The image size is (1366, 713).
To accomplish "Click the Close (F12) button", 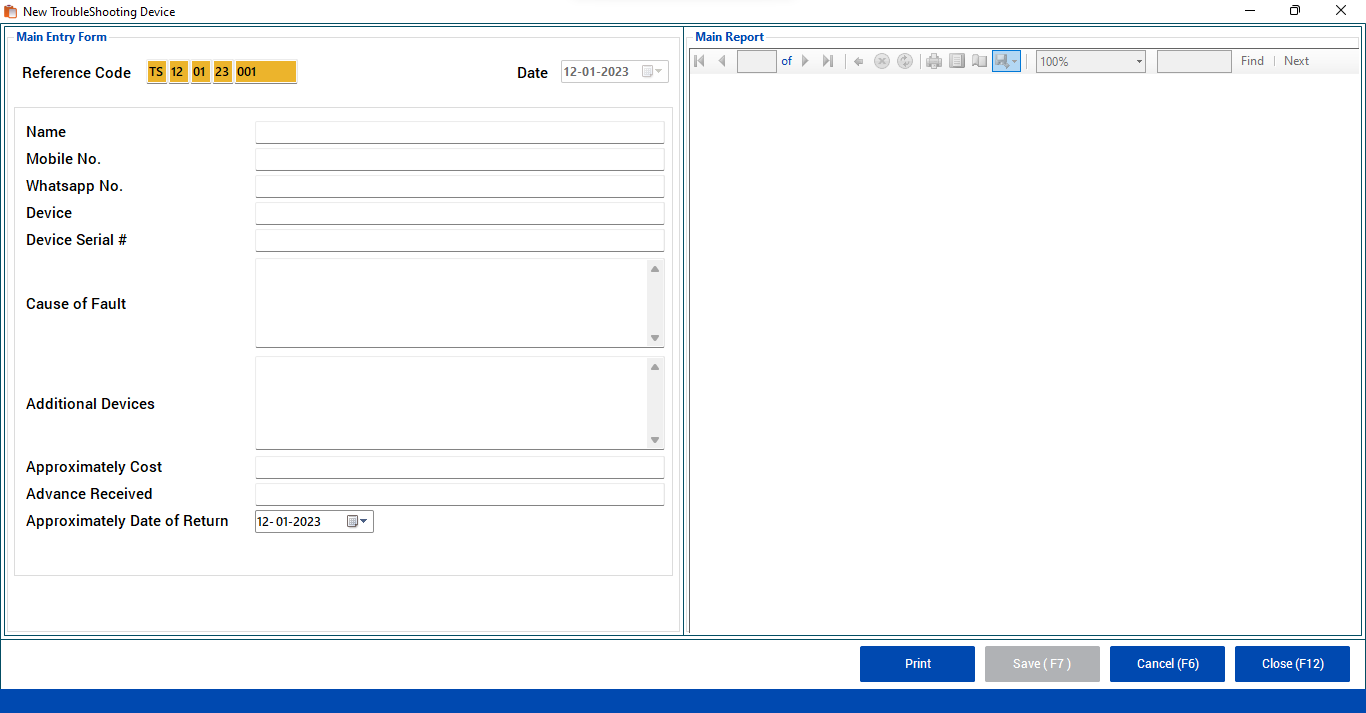I will [x=1292, y=664].
